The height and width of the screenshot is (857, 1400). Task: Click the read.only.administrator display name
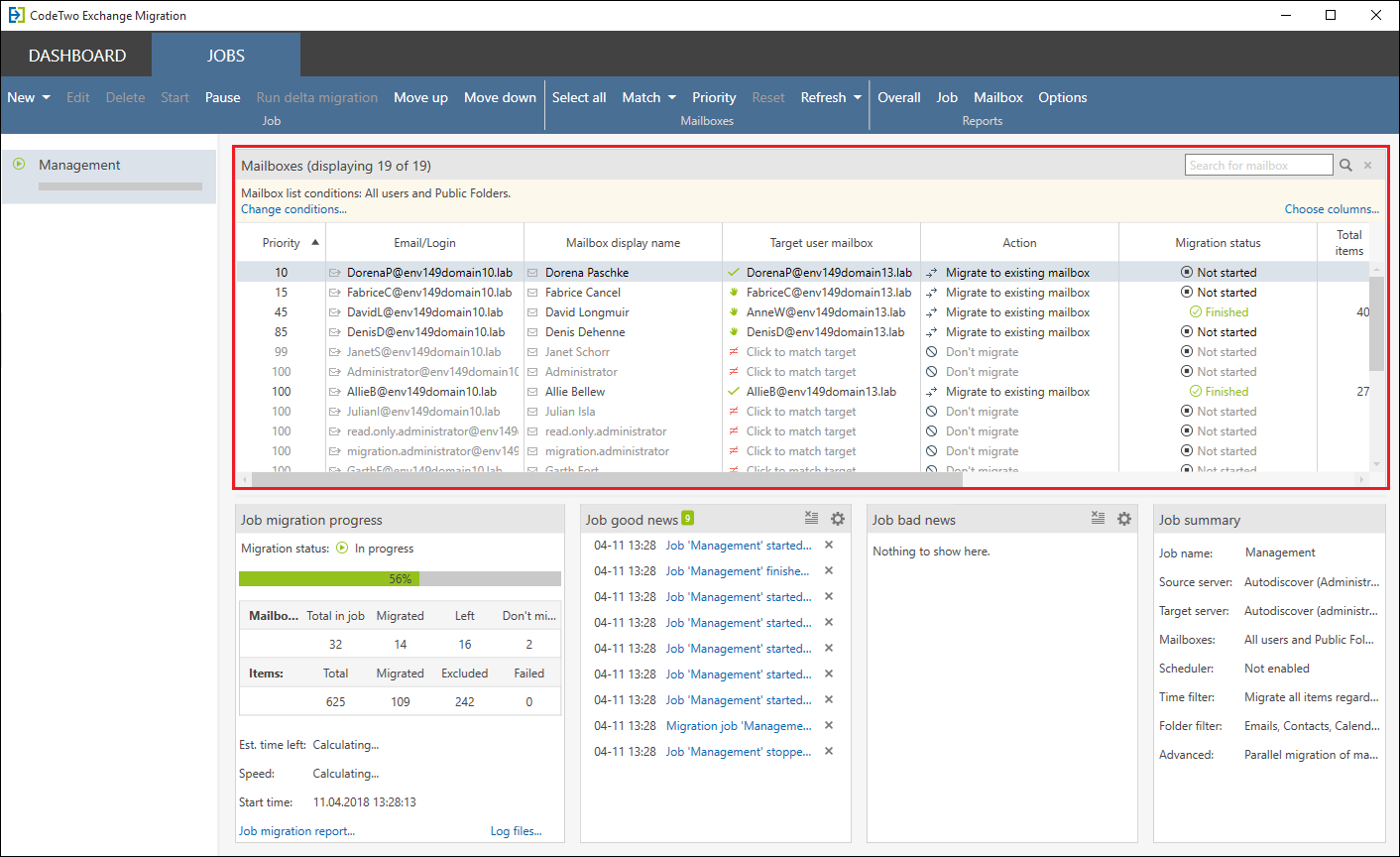[x=606, y=431]
